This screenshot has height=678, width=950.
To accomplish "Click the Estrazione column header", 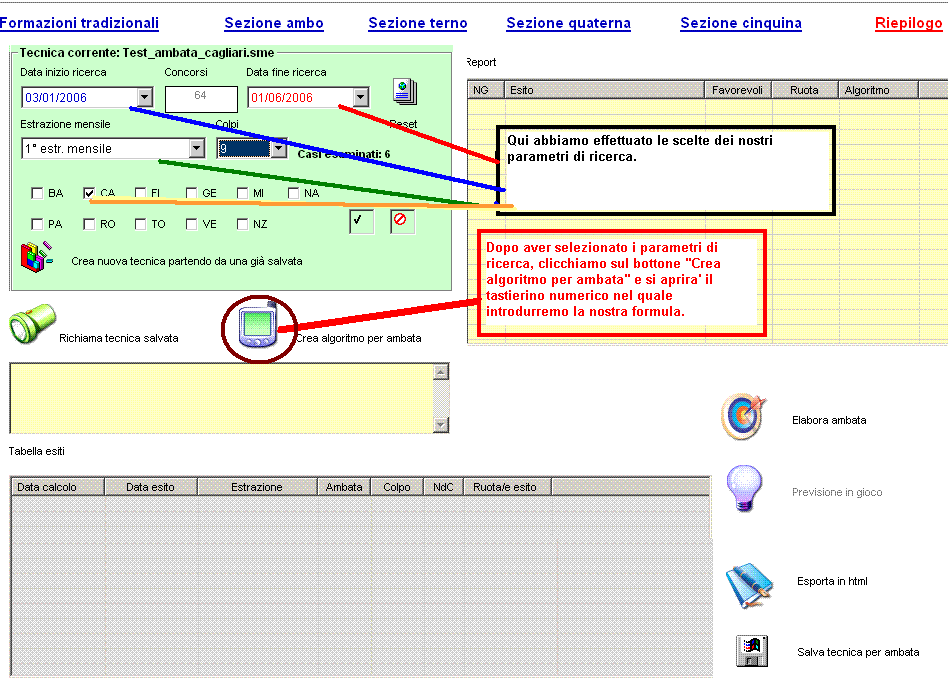I will [x=257, y=487].
